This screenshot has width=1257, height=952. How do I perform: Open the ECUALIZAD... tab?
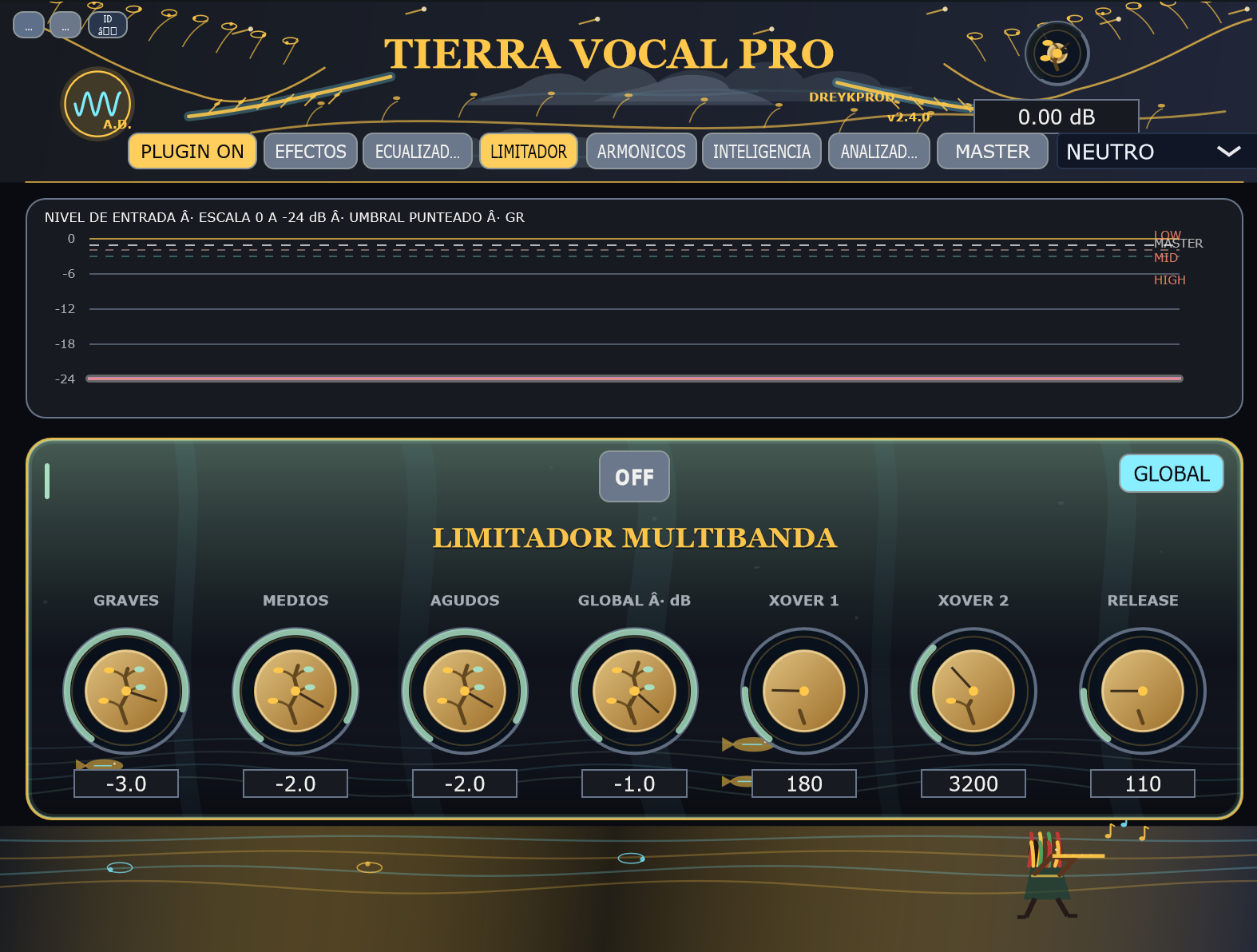(x=418, y=152)
